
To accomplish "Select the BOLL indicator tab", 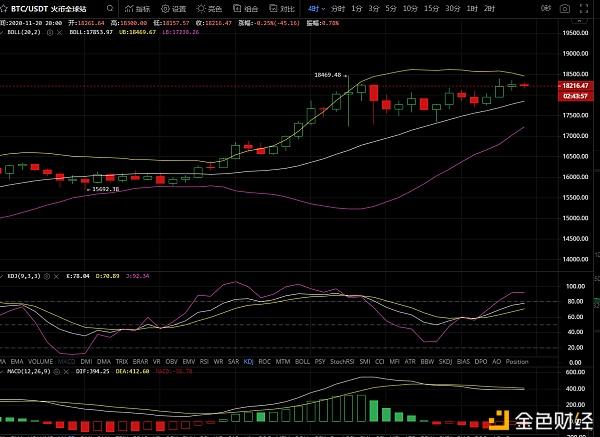I will point(302,362).
